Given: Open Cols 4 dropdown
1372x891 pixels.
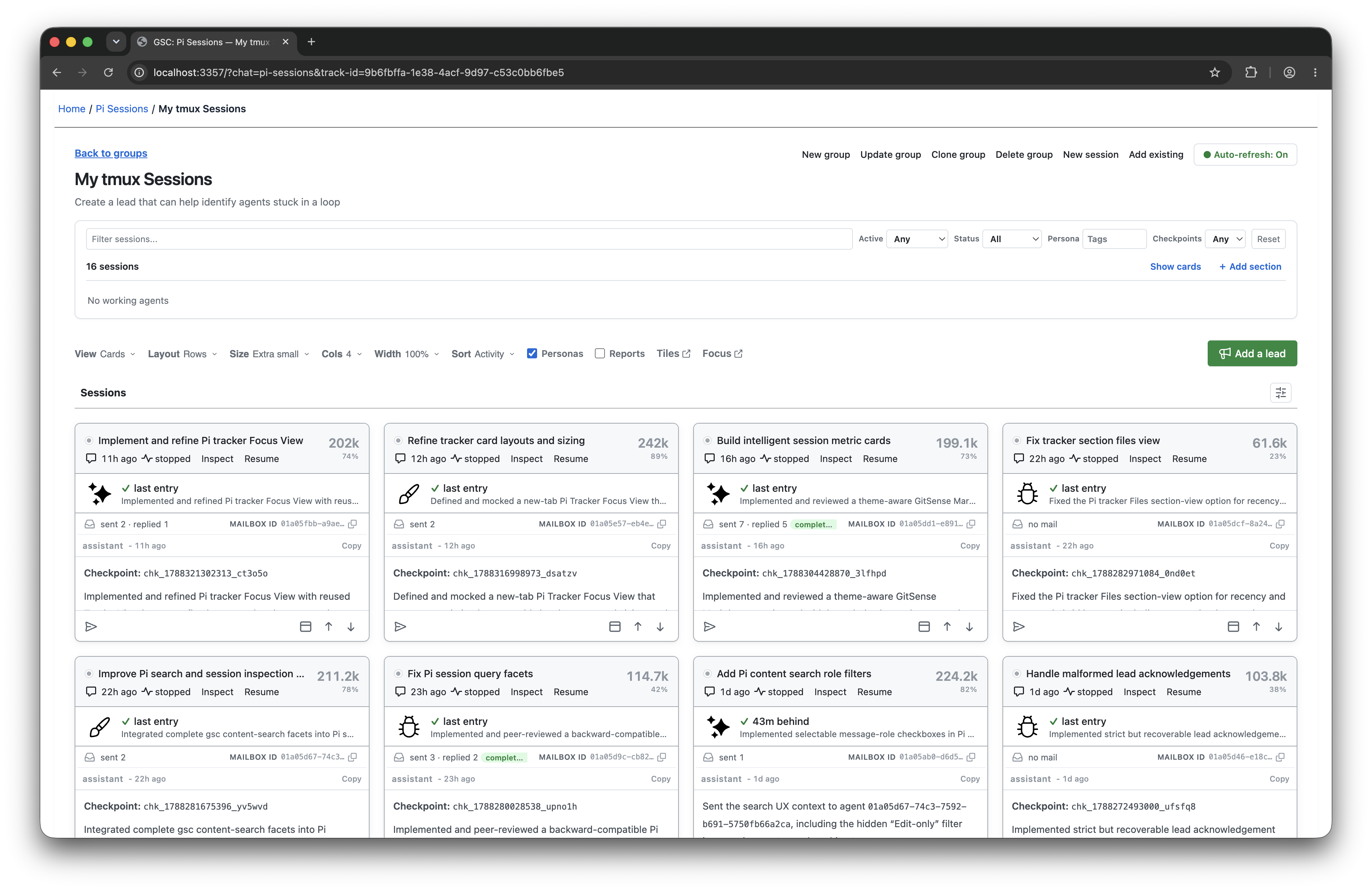Looking at the screenshot, I should 342,354.
